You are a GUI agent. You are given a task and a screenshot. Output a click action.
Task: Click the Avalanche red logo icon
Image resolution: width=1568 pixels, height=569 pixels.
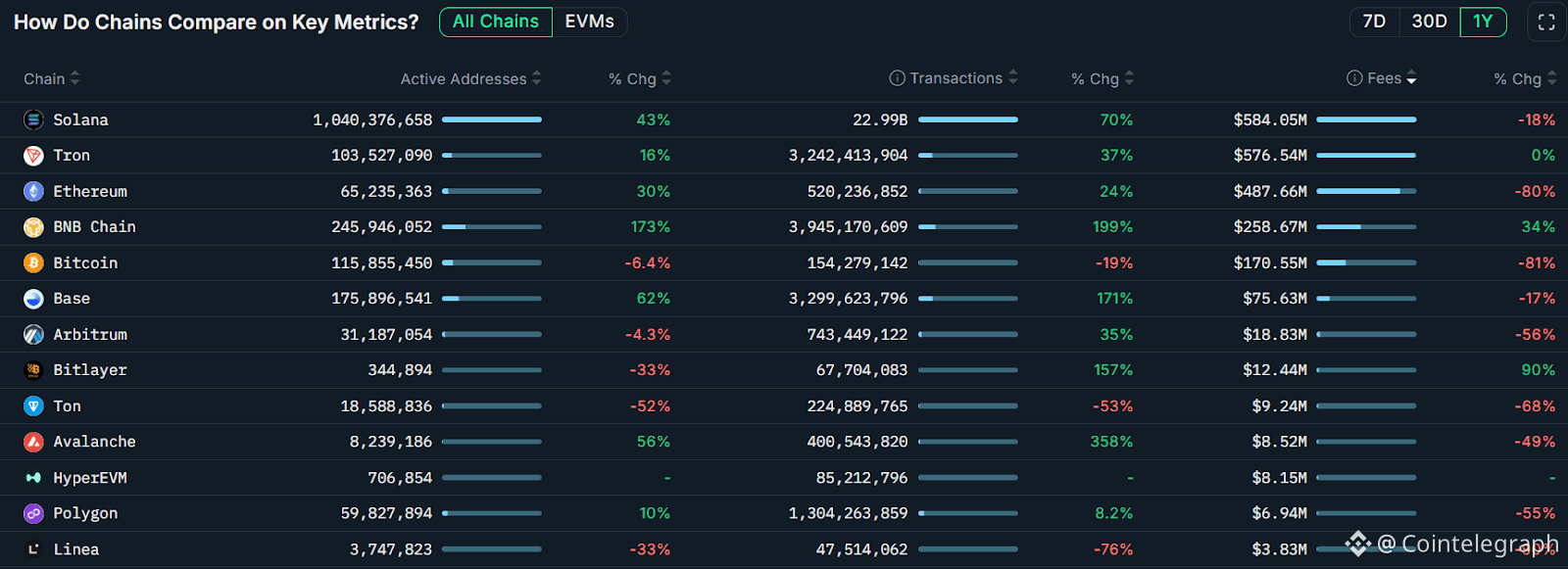click(x=33, y=442)
